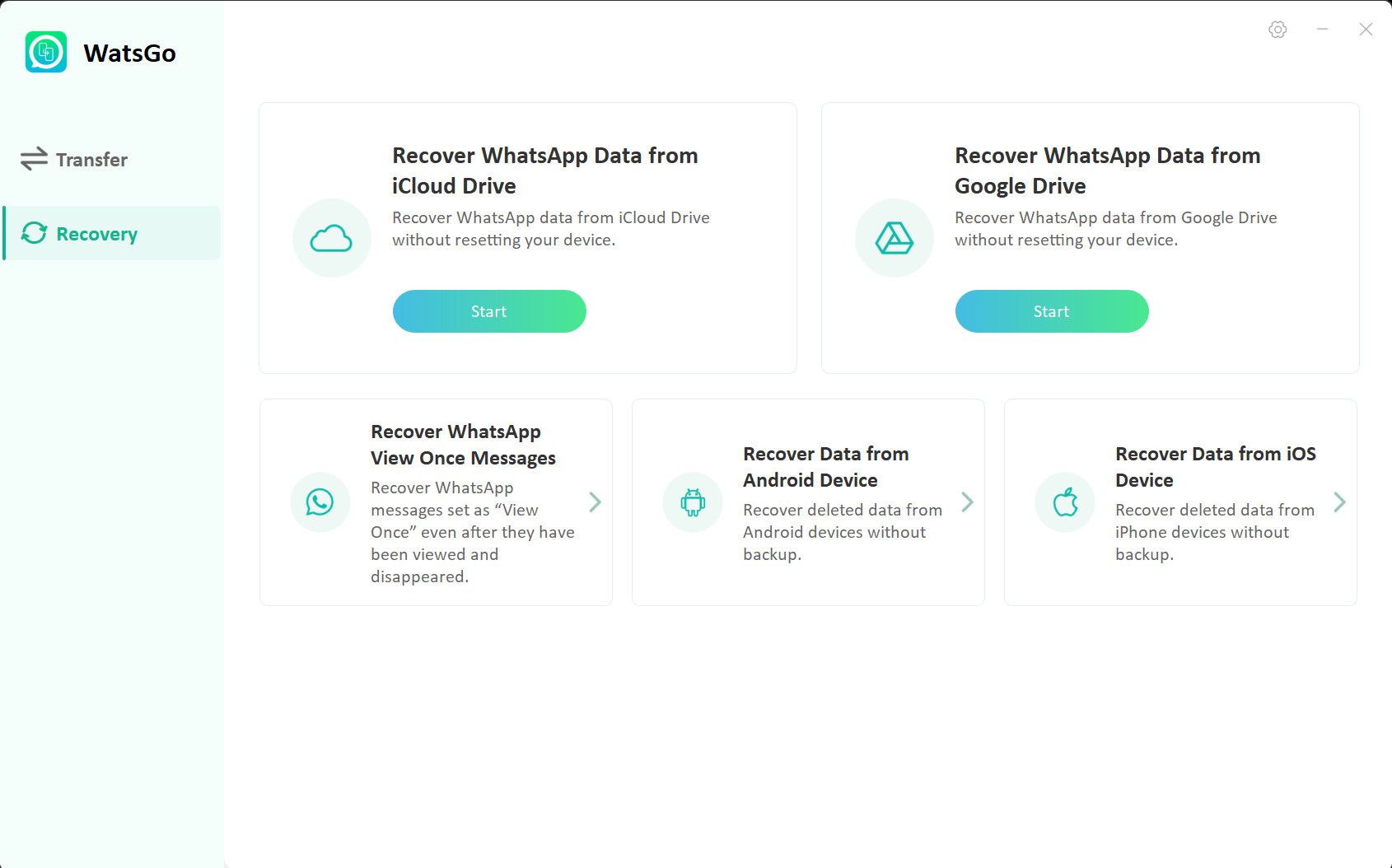
Task: Click the Recovery circular arrows icon
Action: (34, 233)
